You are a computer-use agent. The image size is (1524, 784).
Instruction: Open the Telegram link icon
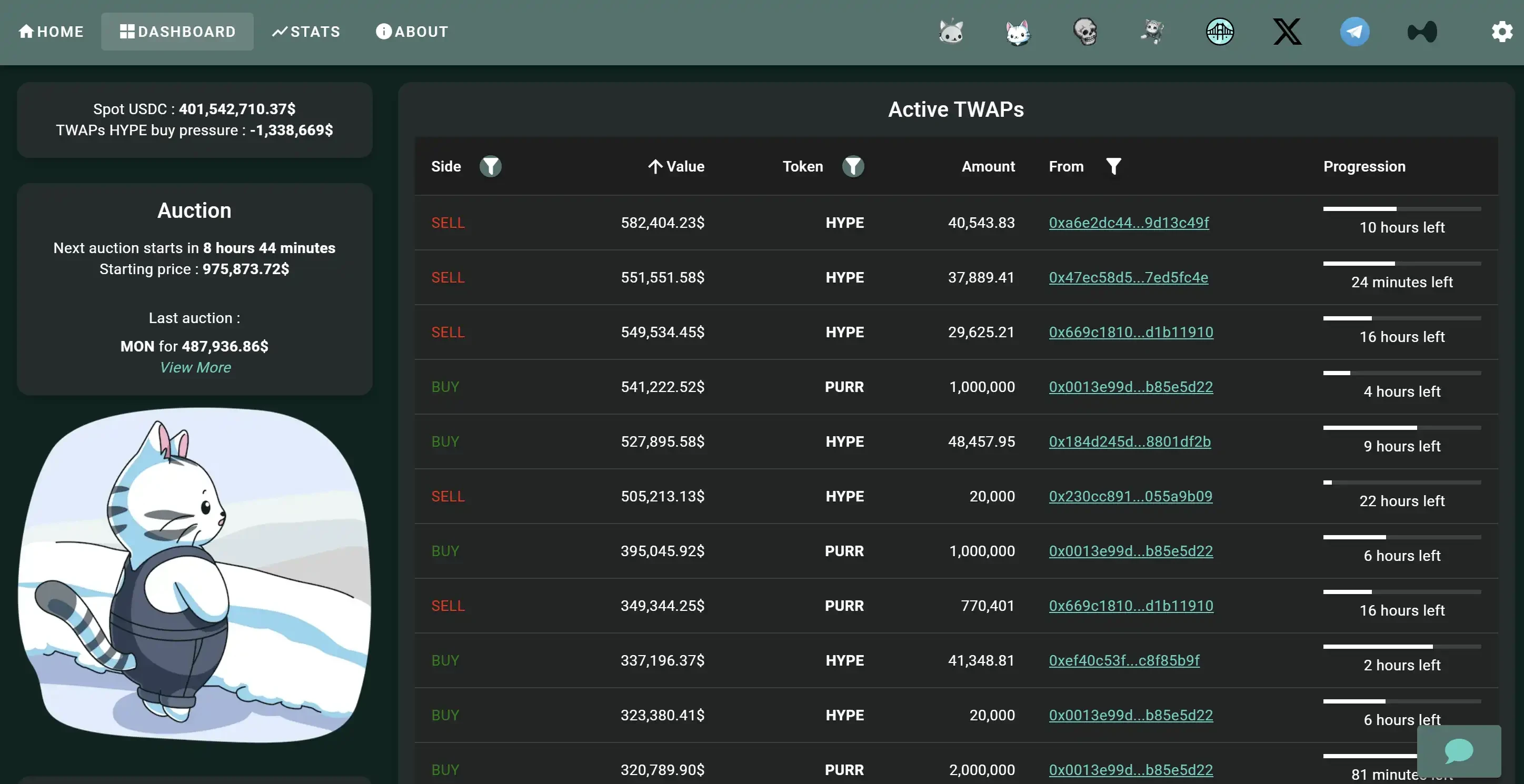point(1354,32)
